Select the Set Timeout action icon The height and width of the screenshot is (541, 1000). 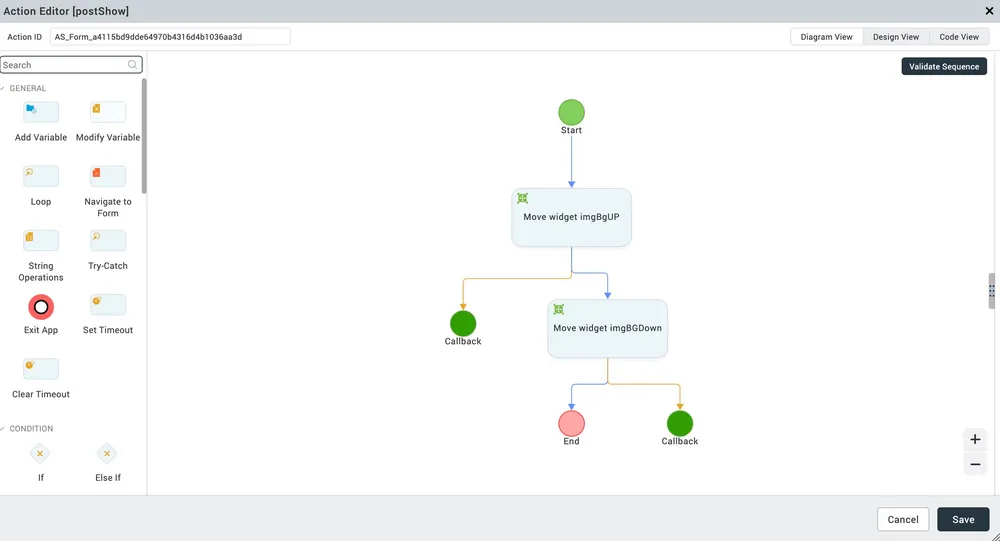[108, 305]
